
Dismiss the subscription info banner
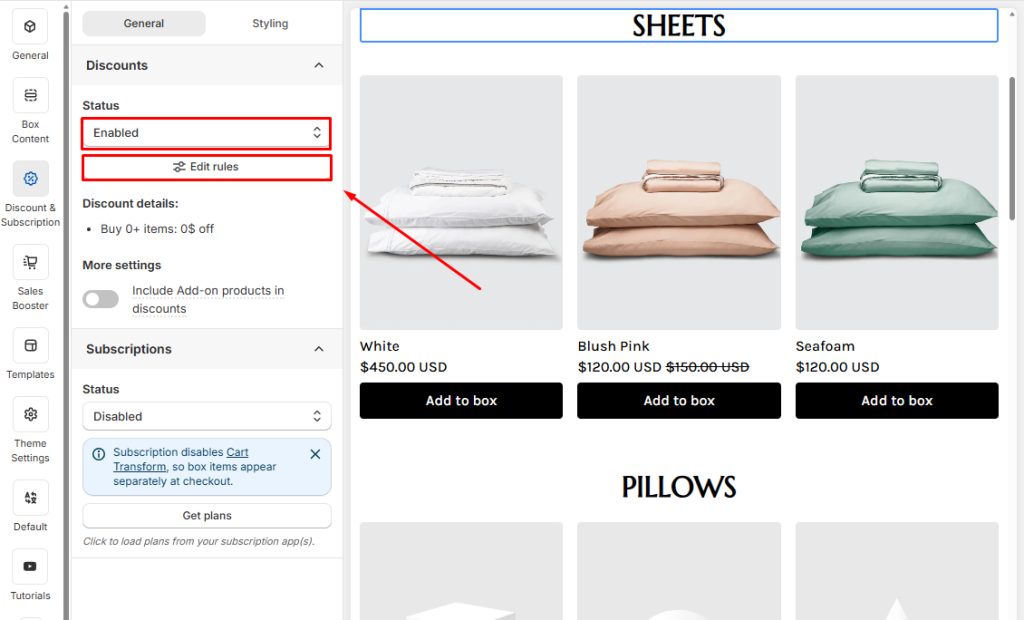pyautogui.click(x=315, y=454)
